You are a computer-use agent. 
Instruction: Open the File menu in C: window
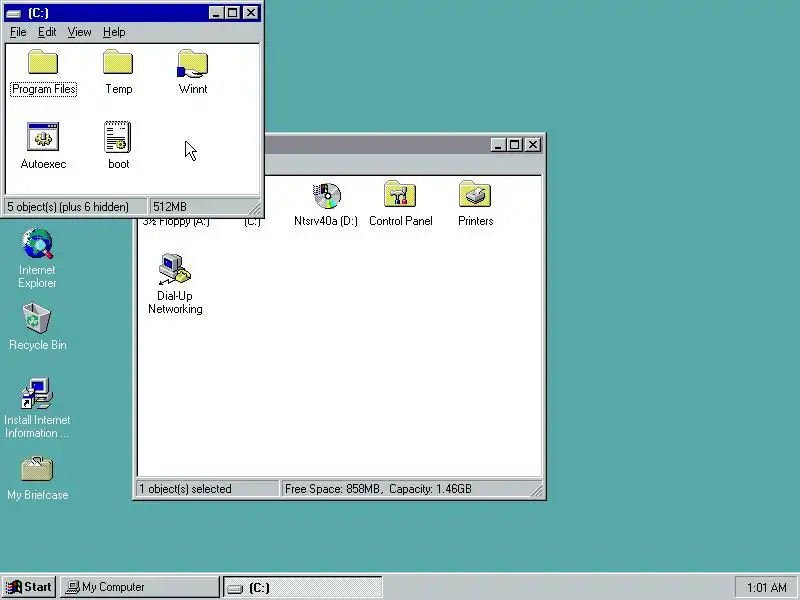click(x=18, y=32)
